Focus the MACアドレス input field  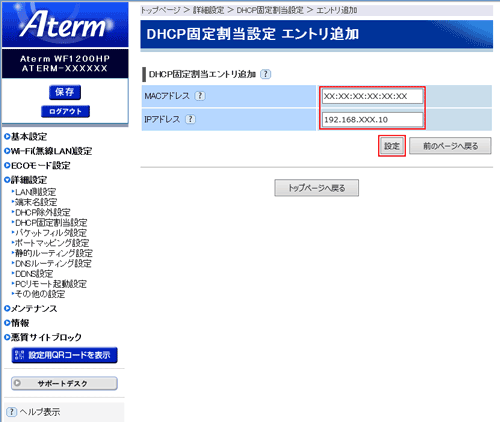point(372,96)
